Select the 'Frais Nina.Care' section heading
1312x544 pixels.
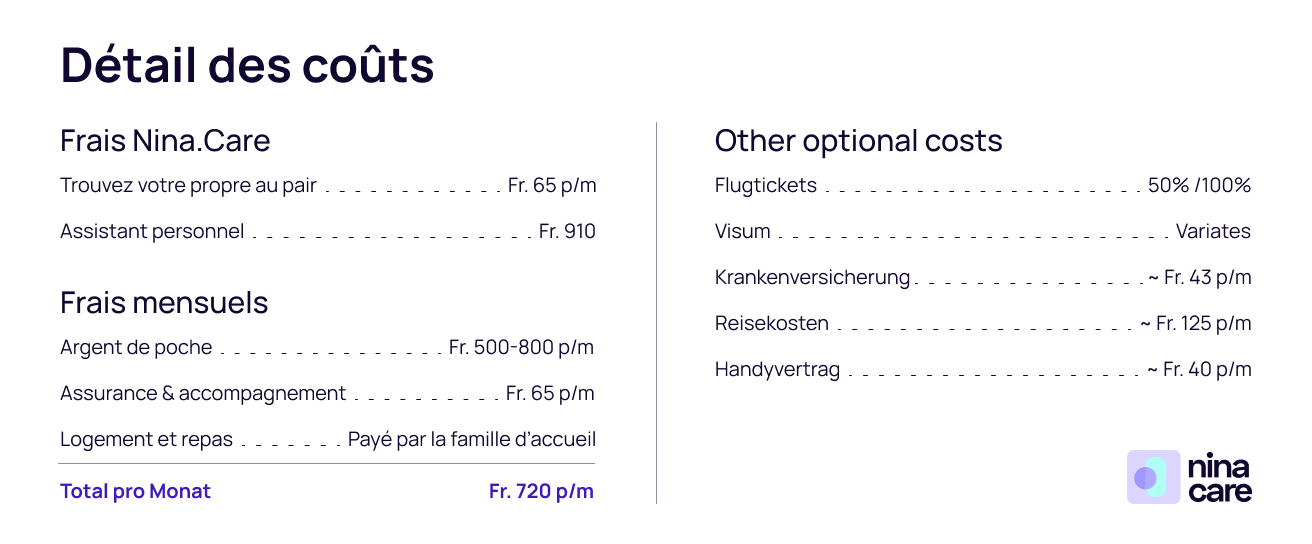pyautogui.click(x=165, y=141)
